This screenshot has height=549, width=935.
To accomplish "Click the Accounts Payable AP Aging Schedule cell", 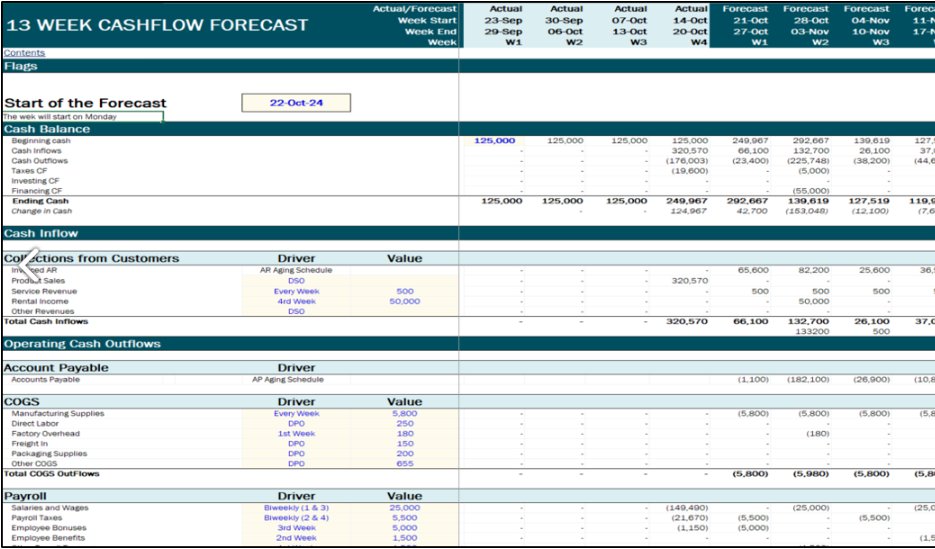I will [291, 380].
